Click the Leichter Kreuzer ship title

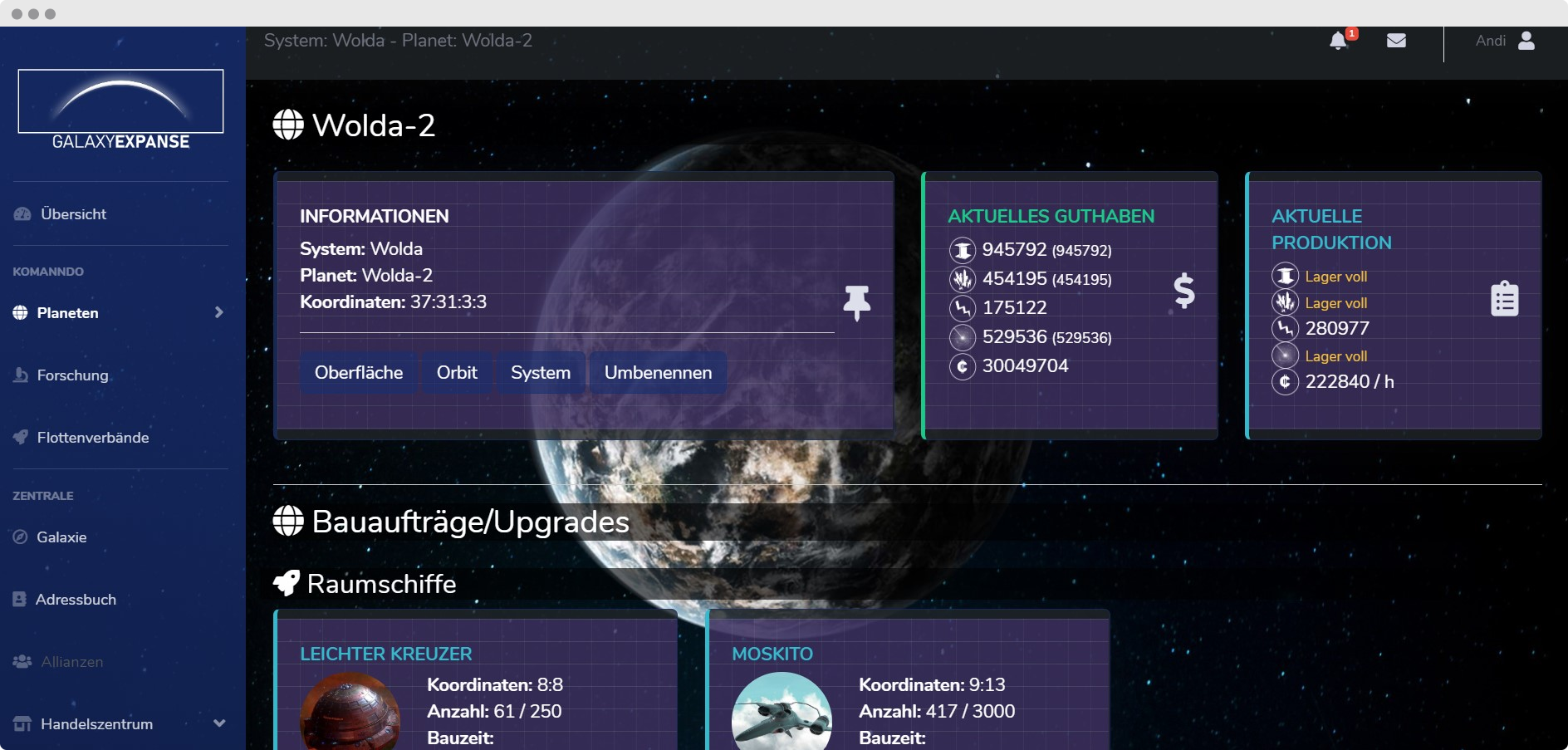click(x=386, y=654)
